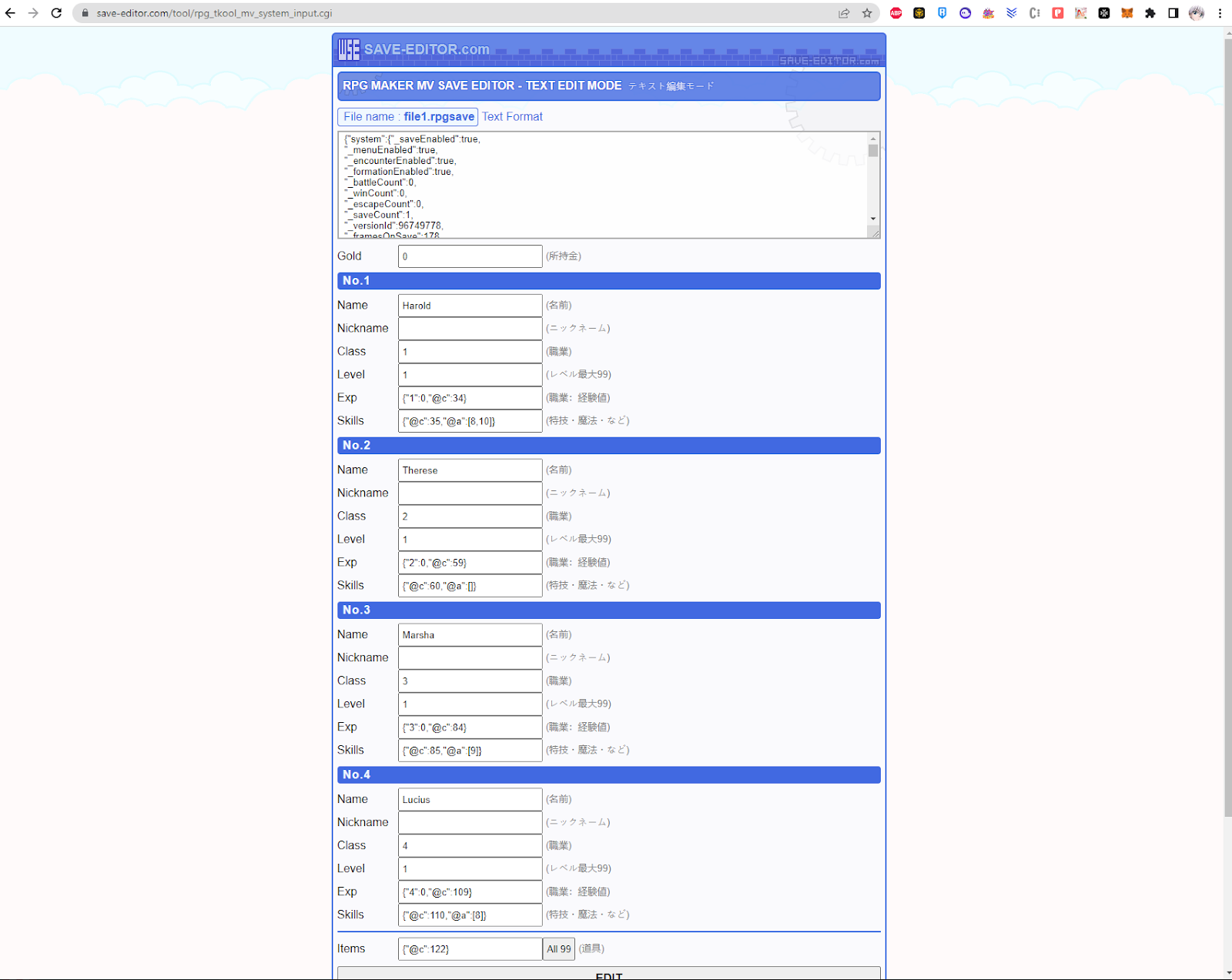Click No.1 Level input field
Screen dimensions: 1232x980
click(x=470, y=375)
